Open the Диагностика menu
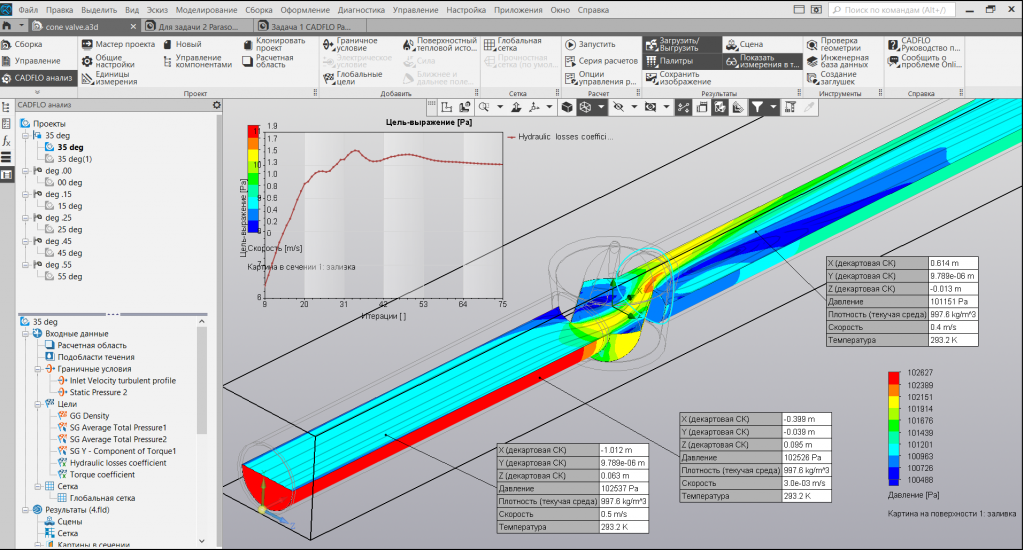Screen dimensions: 1024x550 [x=361, y=10]
